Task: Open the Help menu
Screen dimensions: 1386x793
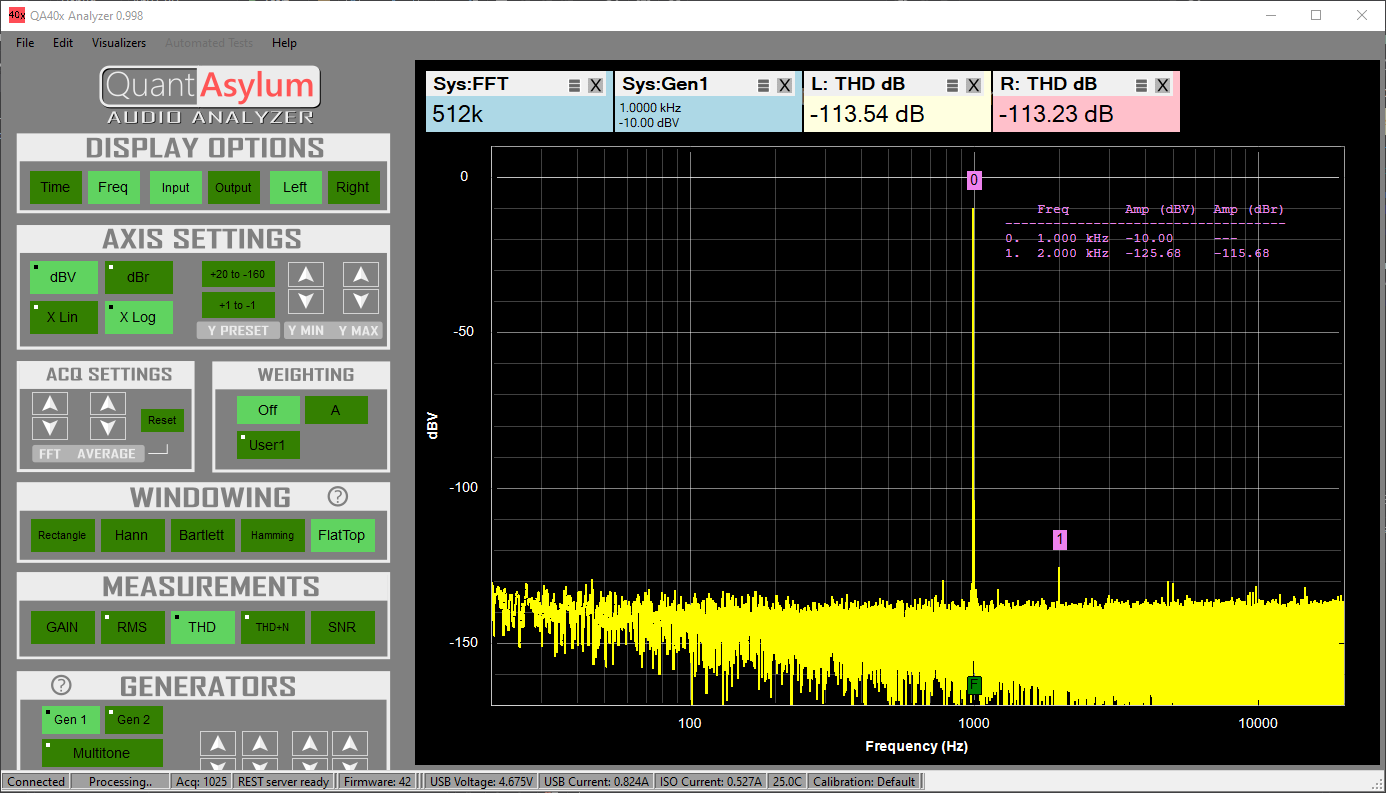Action: click(284, 43)
